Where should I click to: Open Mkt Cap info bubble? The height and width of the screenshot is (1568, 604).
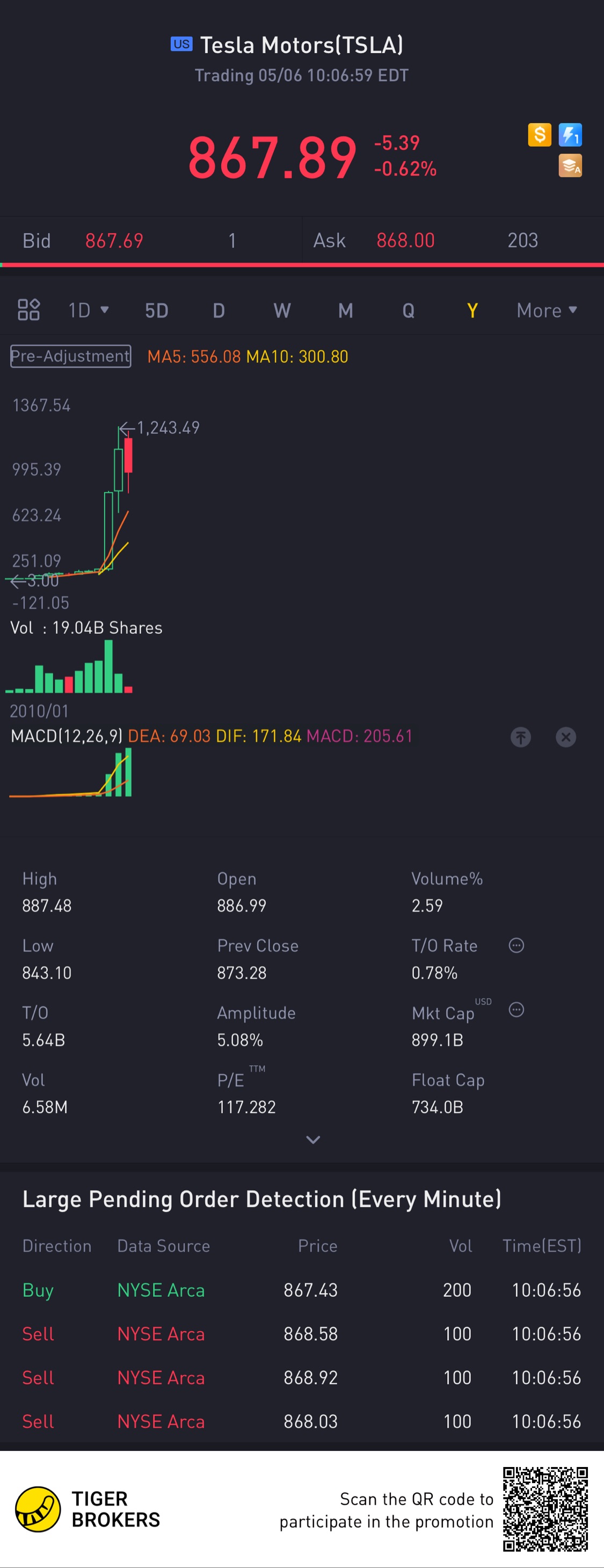516,1010
